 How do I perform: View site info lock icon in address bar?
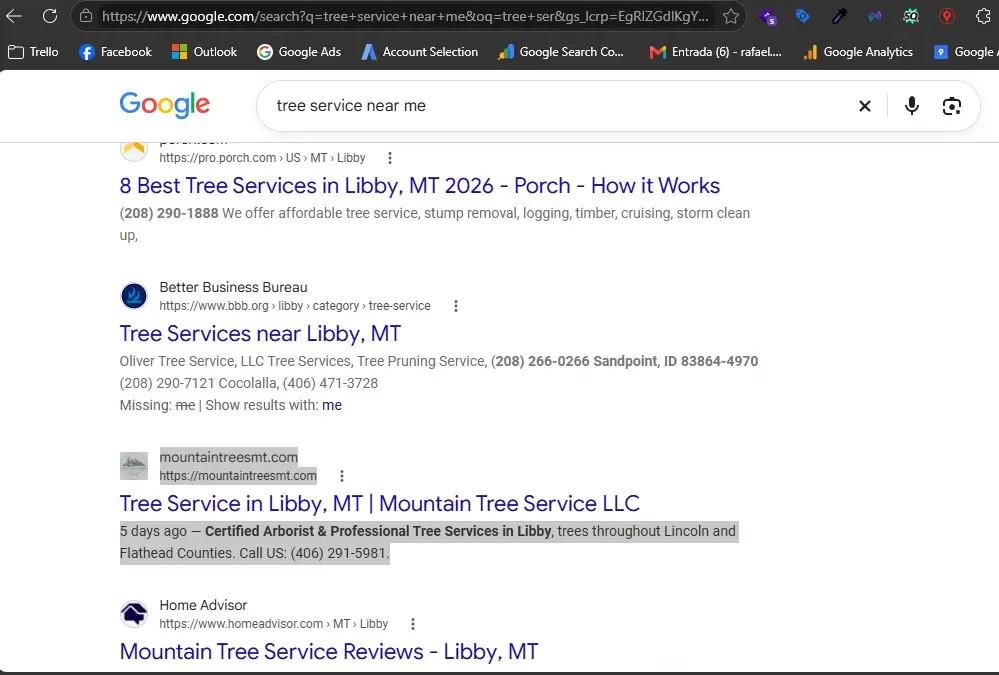point(86,16)
